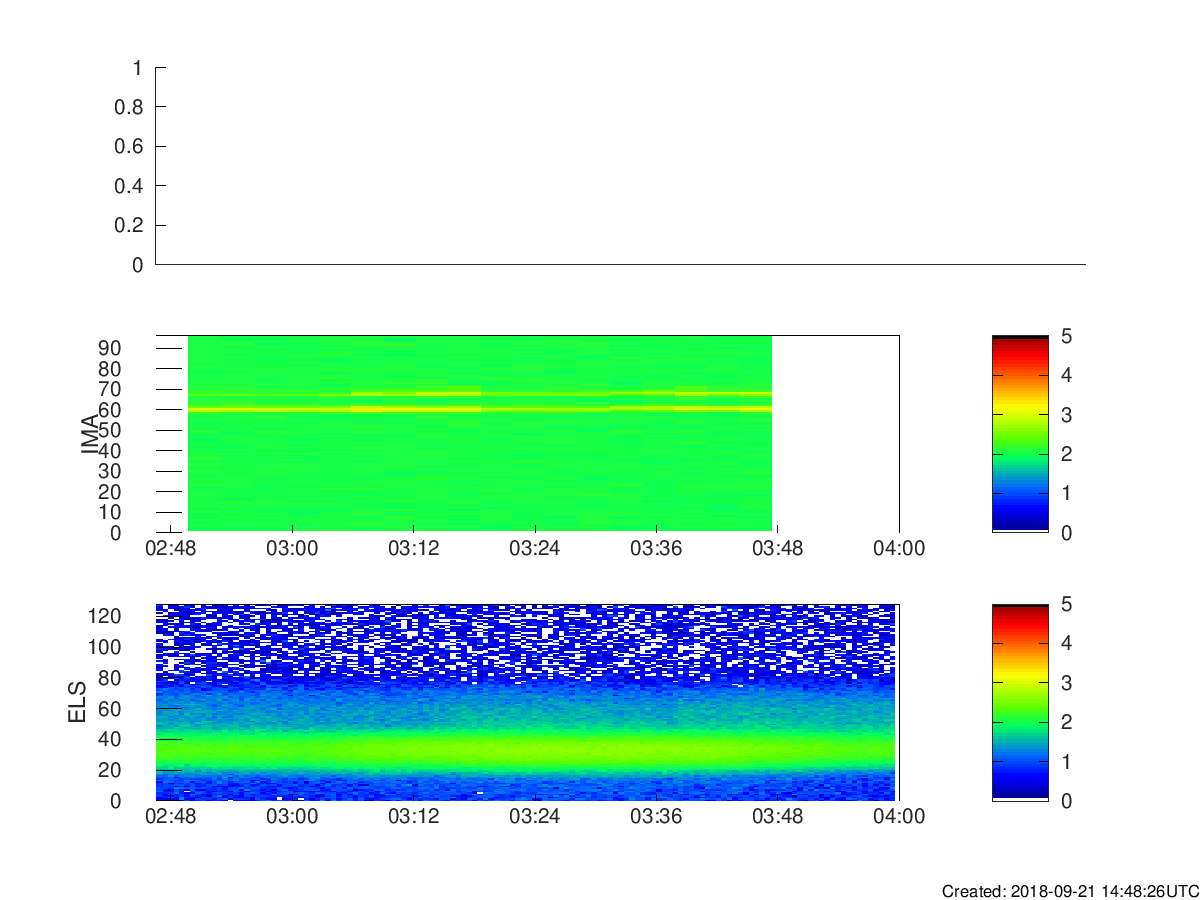This screenshot has width=1200, height=900.
Task: Click the Created 2018-09-21 timestamp text
Action: click(x=1070, y=891)
